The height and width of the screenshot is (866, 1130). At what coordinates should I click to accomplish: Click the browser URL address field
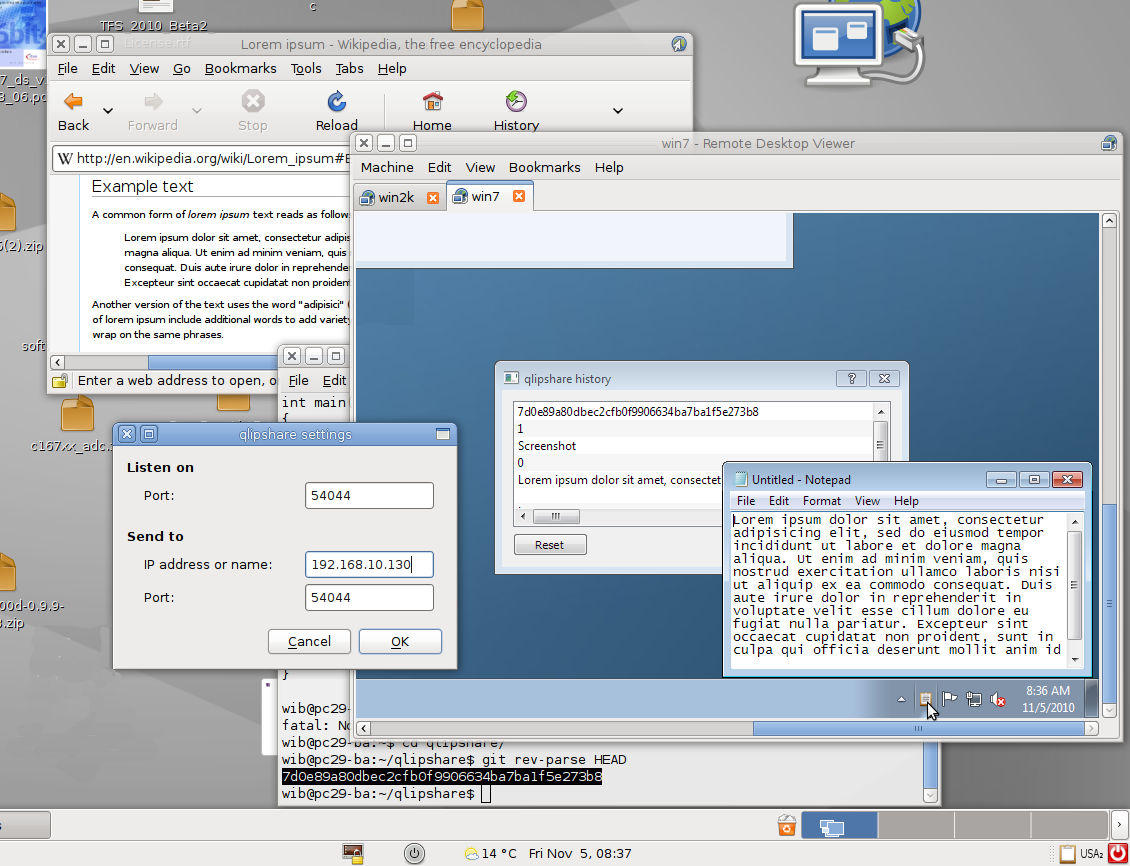click(x=200, y=159)
